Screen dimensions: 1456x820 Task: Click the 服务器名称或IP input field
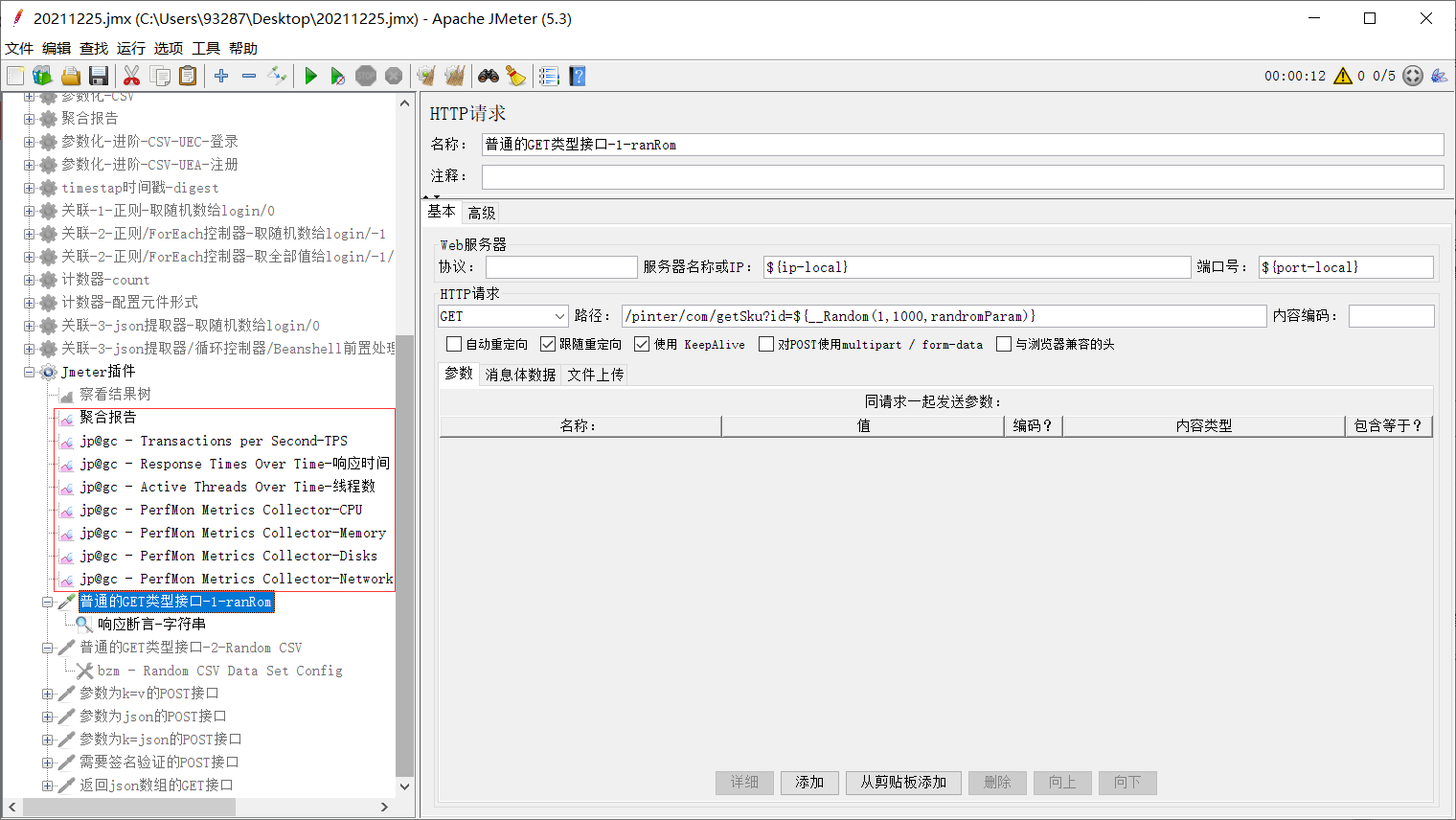click(977, 267)
